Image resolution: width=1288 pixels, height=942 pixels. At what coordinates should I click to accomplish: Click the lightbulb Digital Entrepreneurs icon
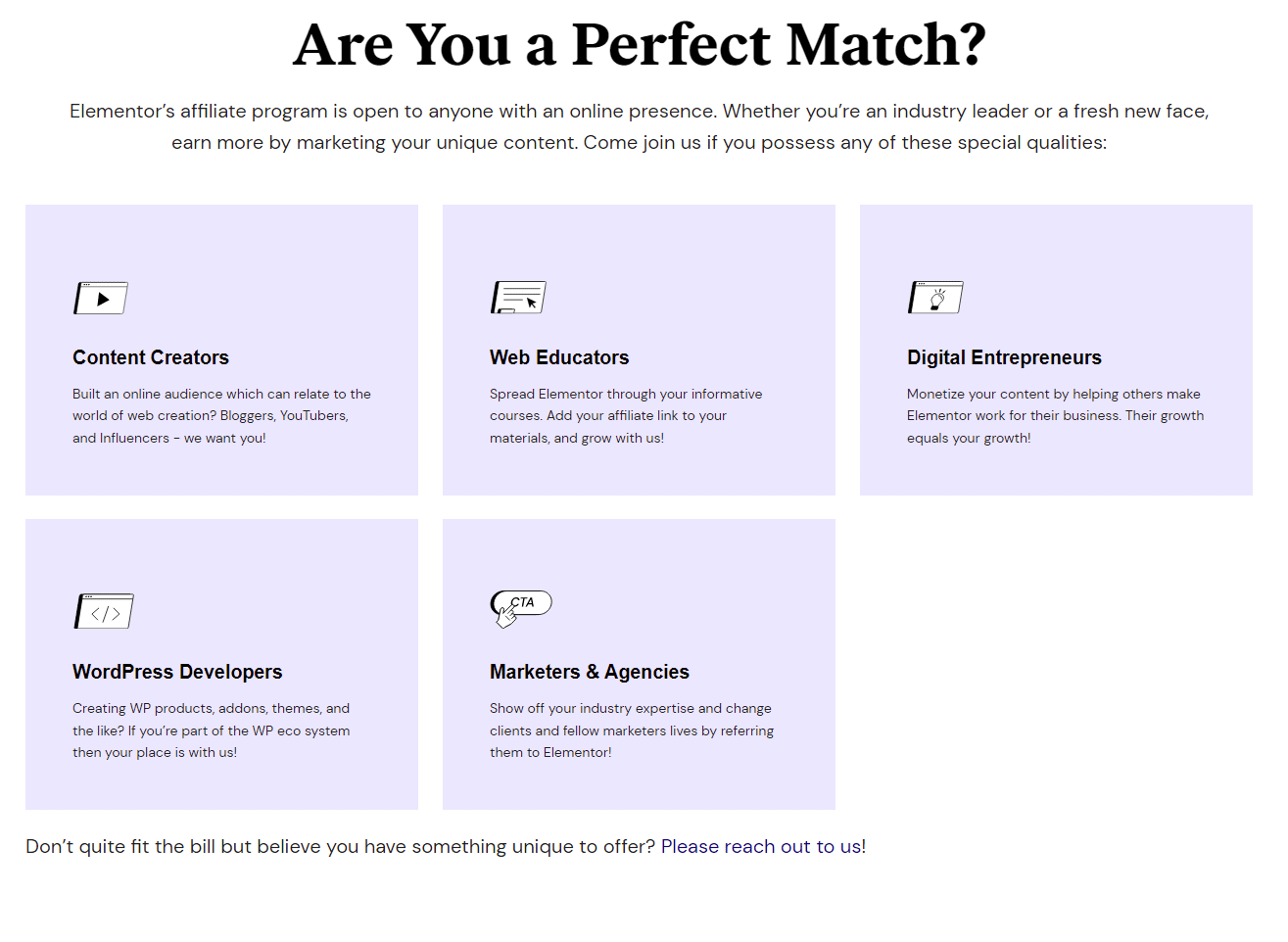pyautogui.click(x=935, y=298)
